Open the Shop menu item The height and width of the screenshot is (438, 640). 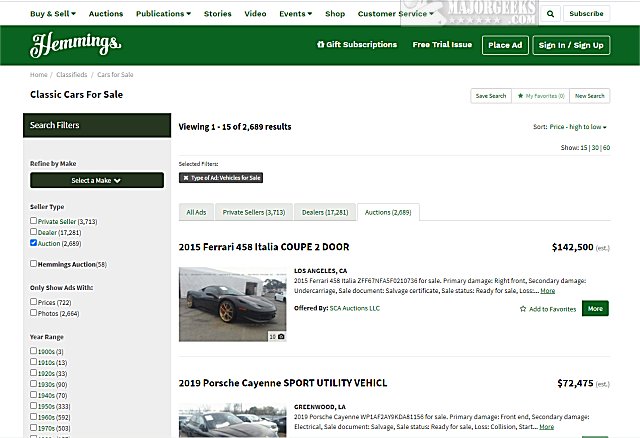pos(335,14)
